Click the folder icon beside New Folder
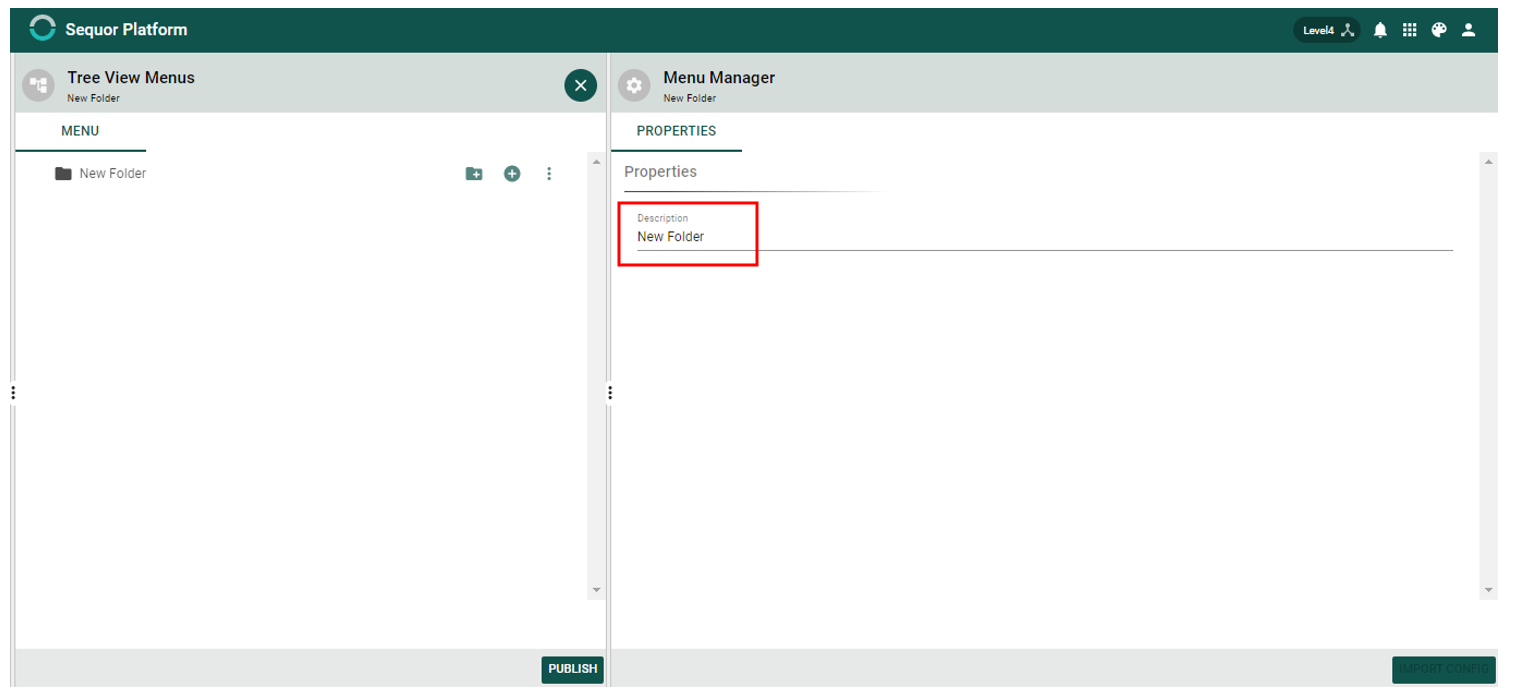 63,173
